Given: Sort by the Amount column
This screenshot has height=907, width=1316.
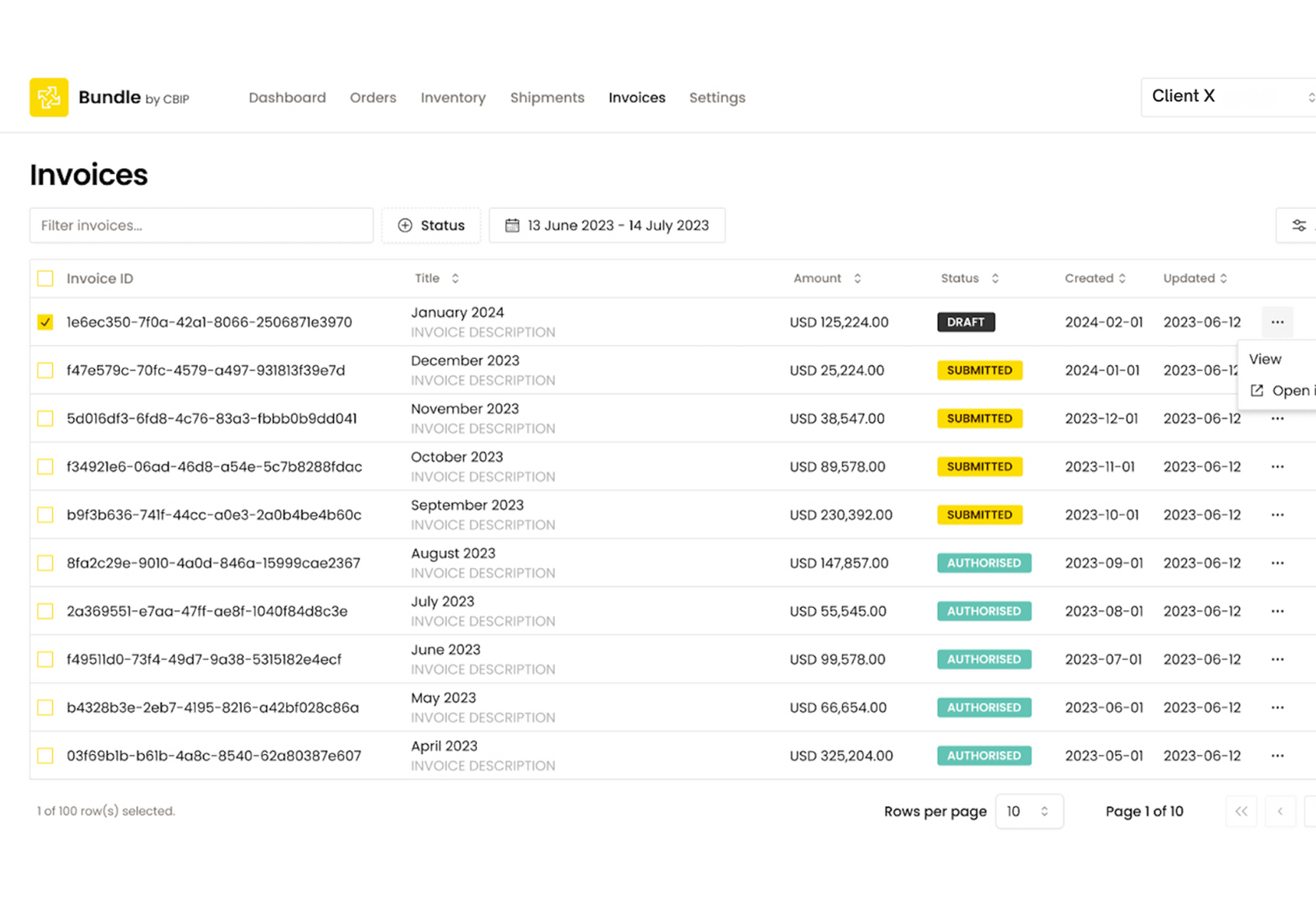Looking at the screenshot, I should pos(827,278).
